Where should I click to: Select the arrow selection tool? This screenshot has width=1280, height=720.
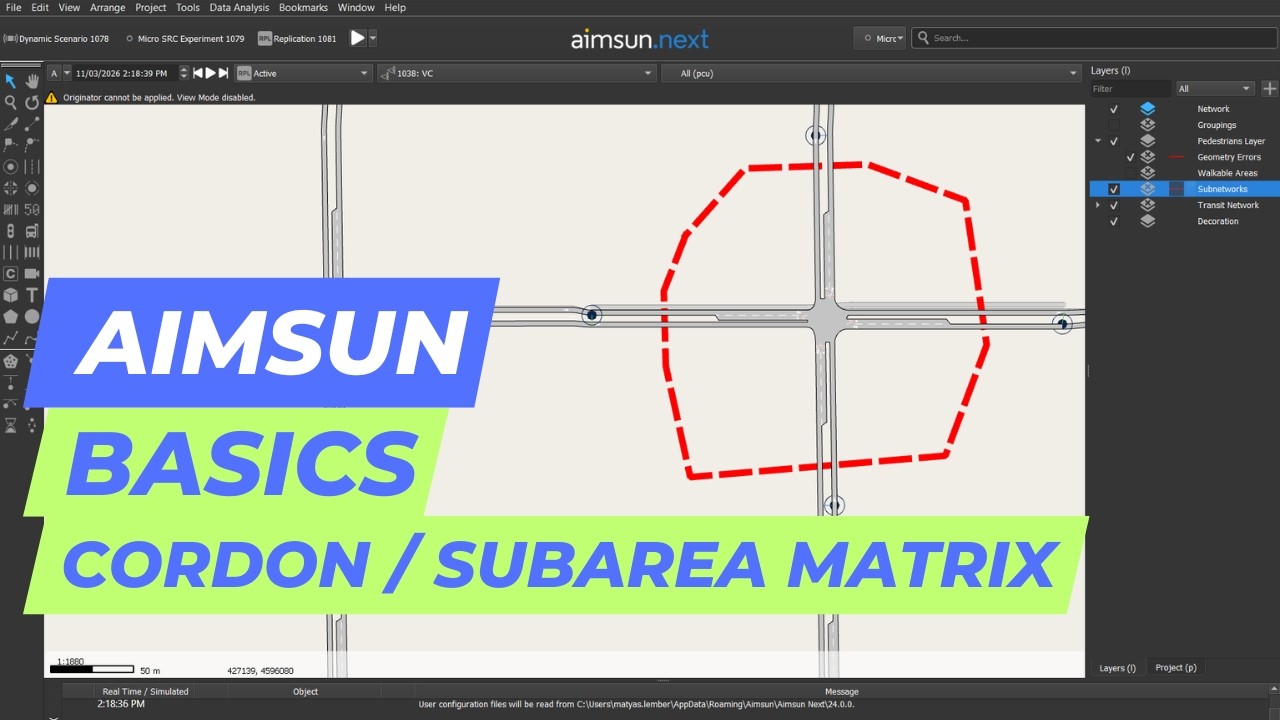11,81
